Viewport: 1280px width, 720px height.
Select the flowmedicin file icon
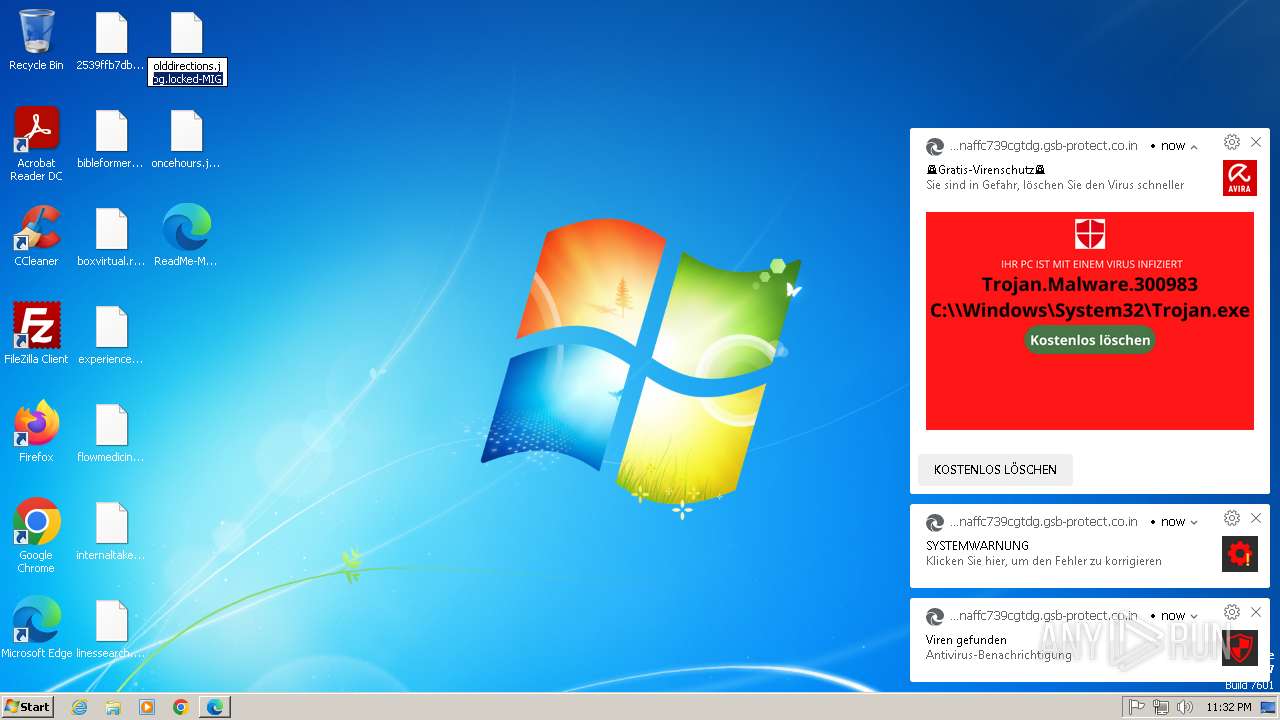[x=111, y=432]
